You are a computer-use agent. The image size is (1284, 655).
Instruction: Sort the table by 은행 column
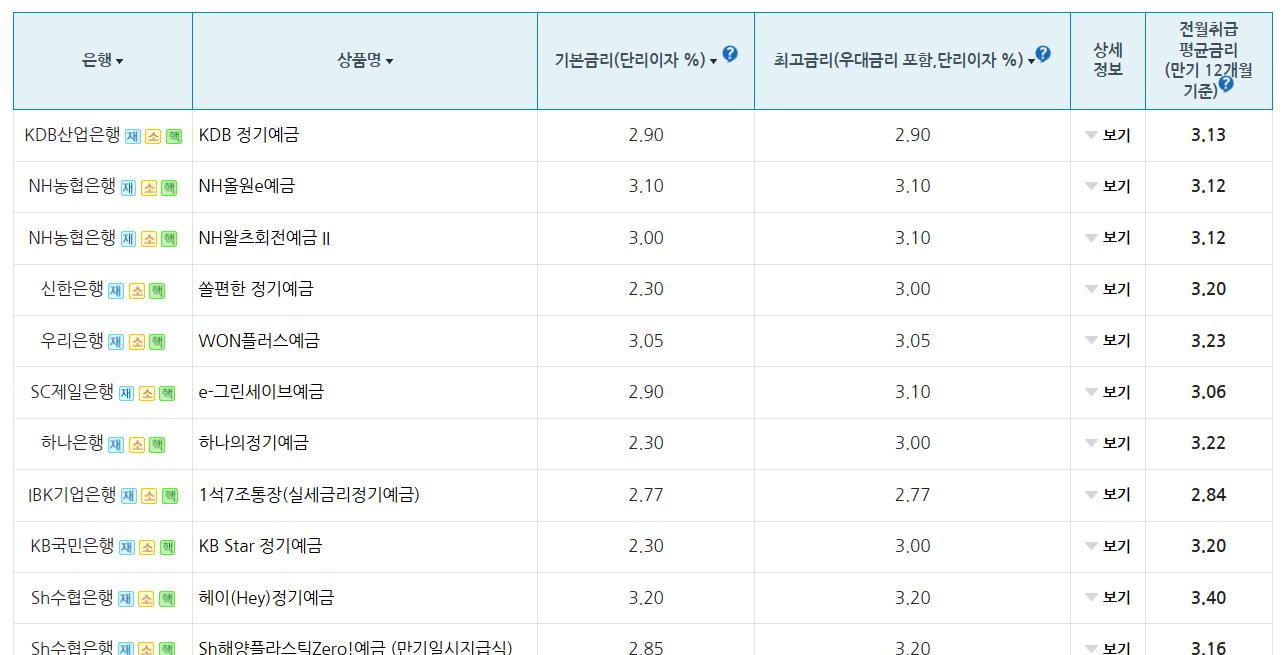coord(103,61)
